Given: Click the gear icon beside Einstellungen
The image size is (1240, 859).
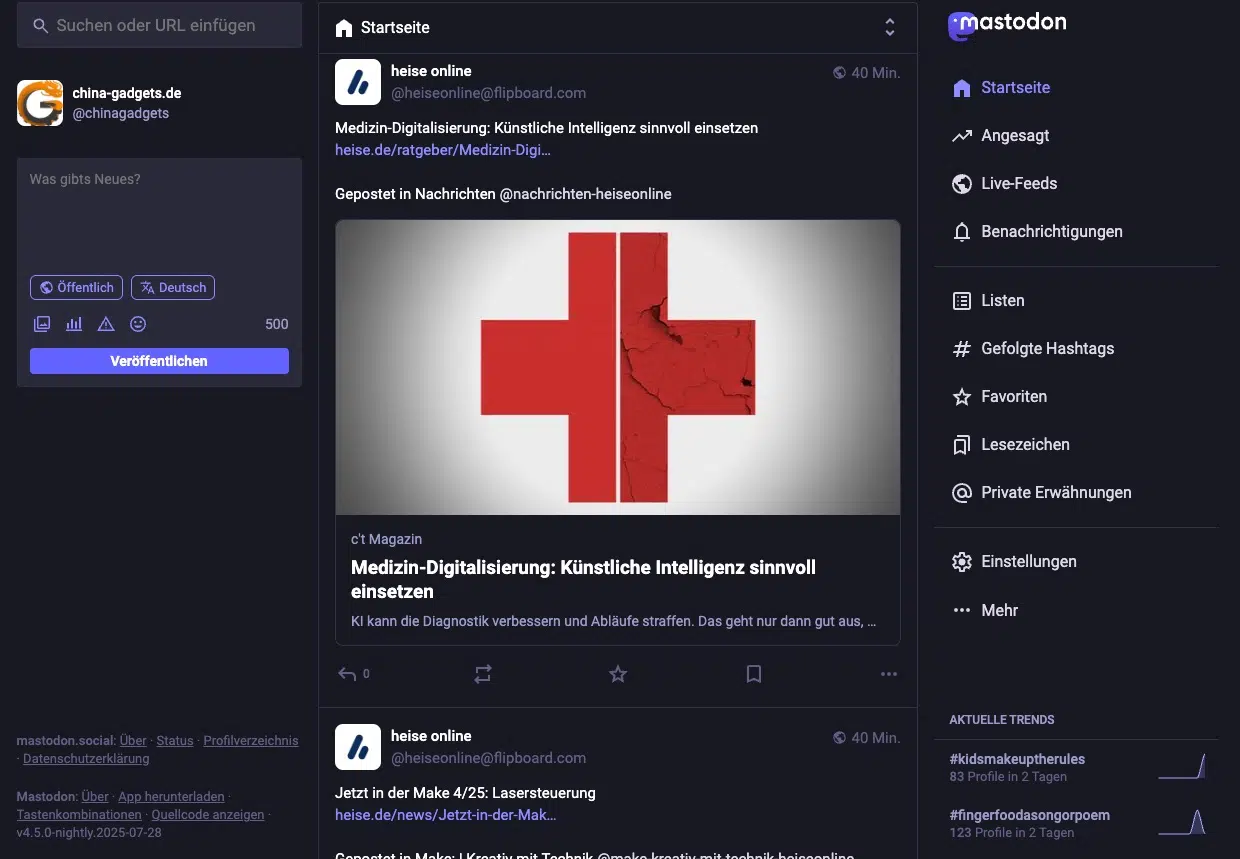Looking at the screenshot, I should click(962, 562).
